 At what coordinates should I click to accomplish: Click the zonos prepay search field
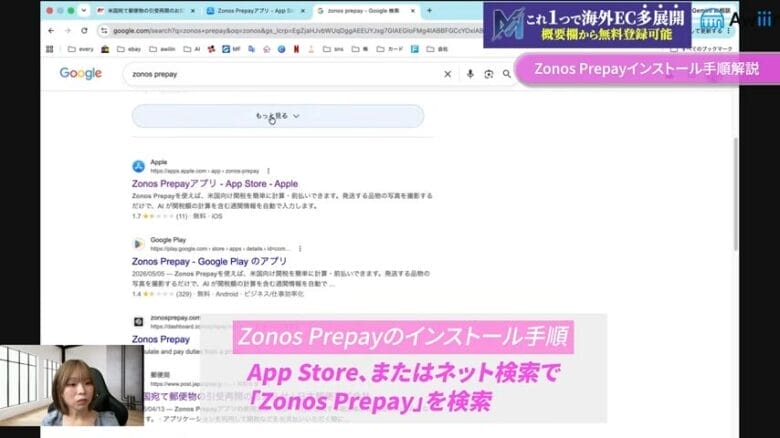(x=284, y=74)
